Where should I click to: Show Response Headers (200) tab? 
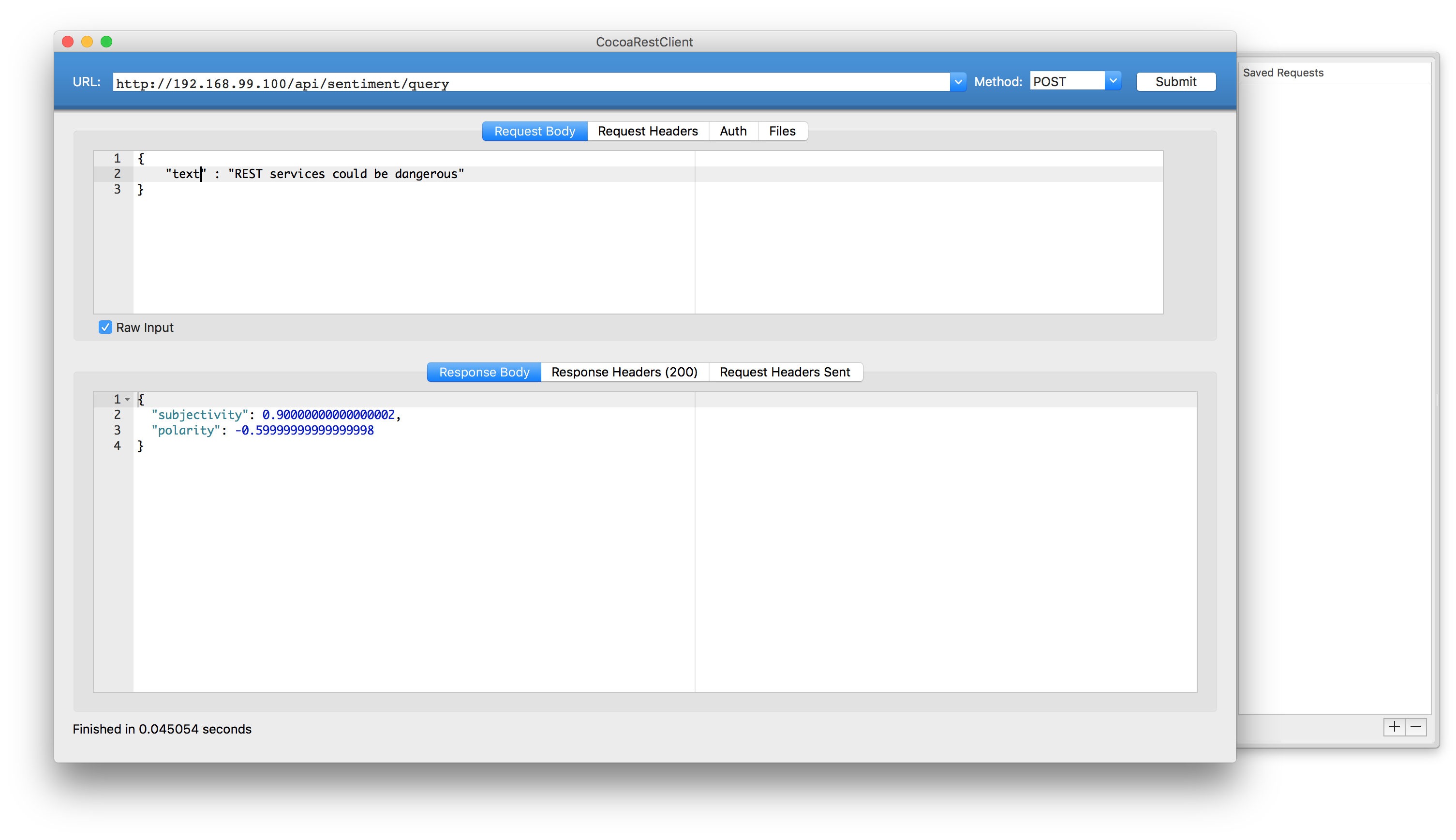point(624,372)
